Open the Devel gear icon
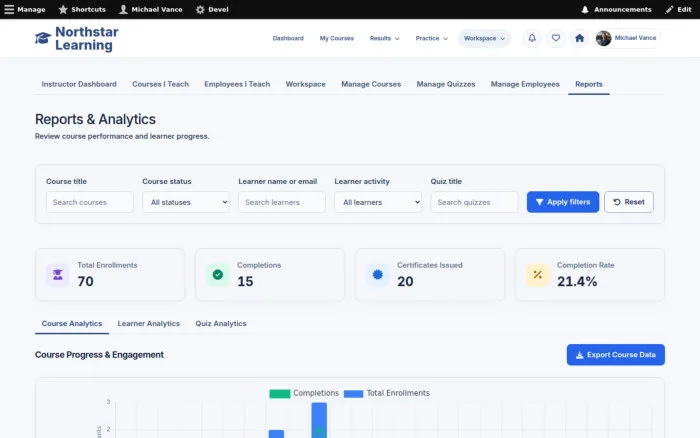Image resolution: width=700 pixels, height=438 pixels. point(200,9)
